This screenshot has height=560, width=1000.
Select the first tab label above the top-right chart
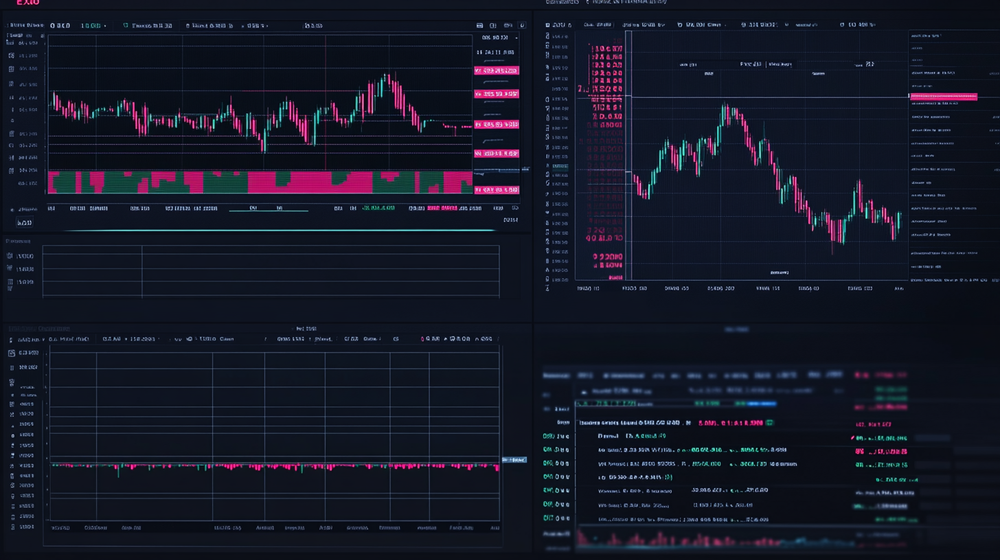coord(561,3)
